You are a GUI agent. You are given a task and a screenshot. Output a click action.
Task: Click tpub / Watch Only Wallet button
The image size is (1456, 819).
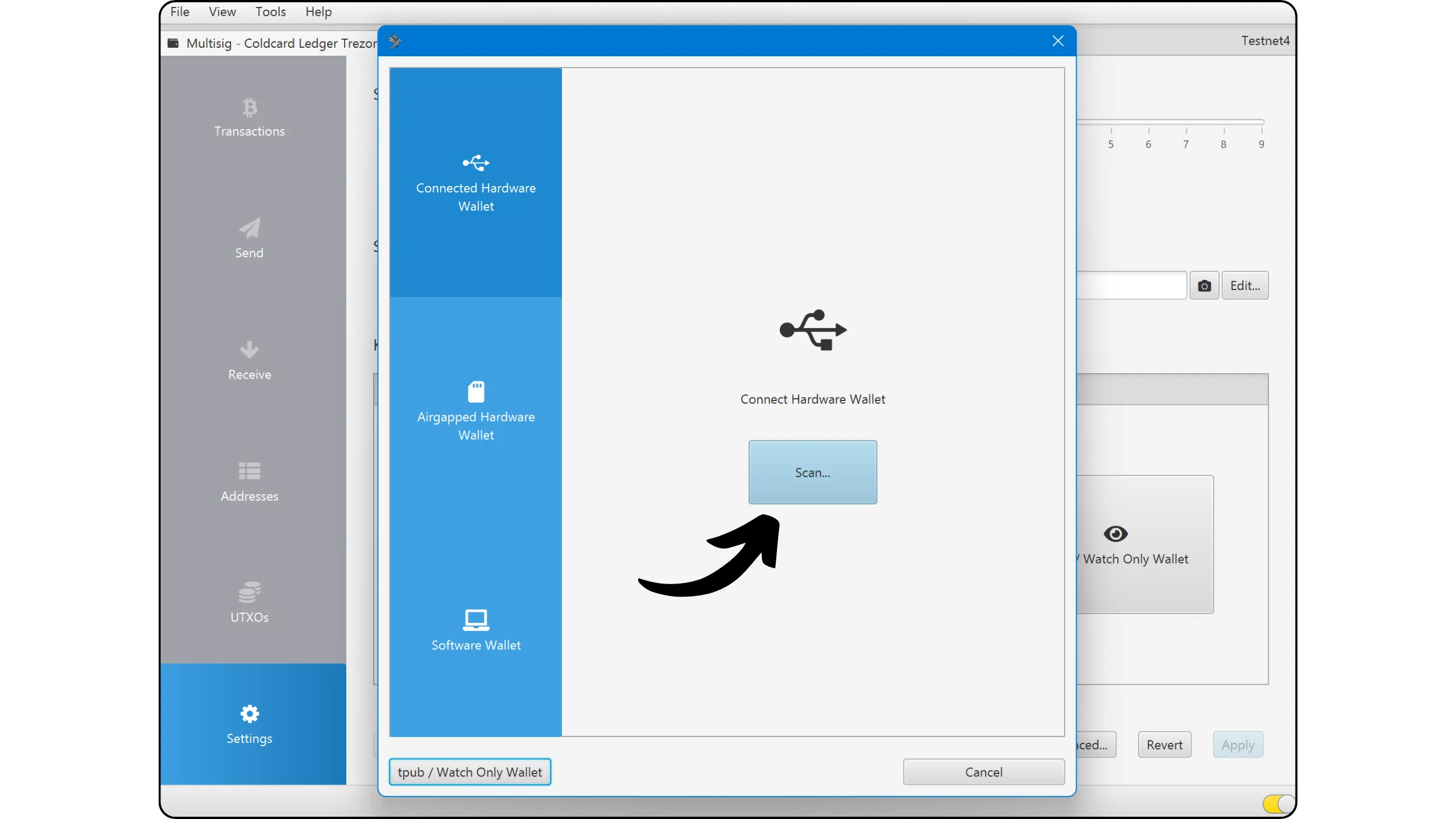(x=470, y=772)
